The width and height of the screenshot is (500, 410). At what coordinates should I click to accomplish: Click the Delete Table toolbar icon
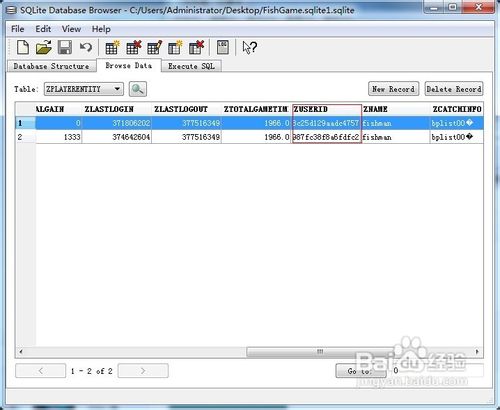click(x=133, y=47)
